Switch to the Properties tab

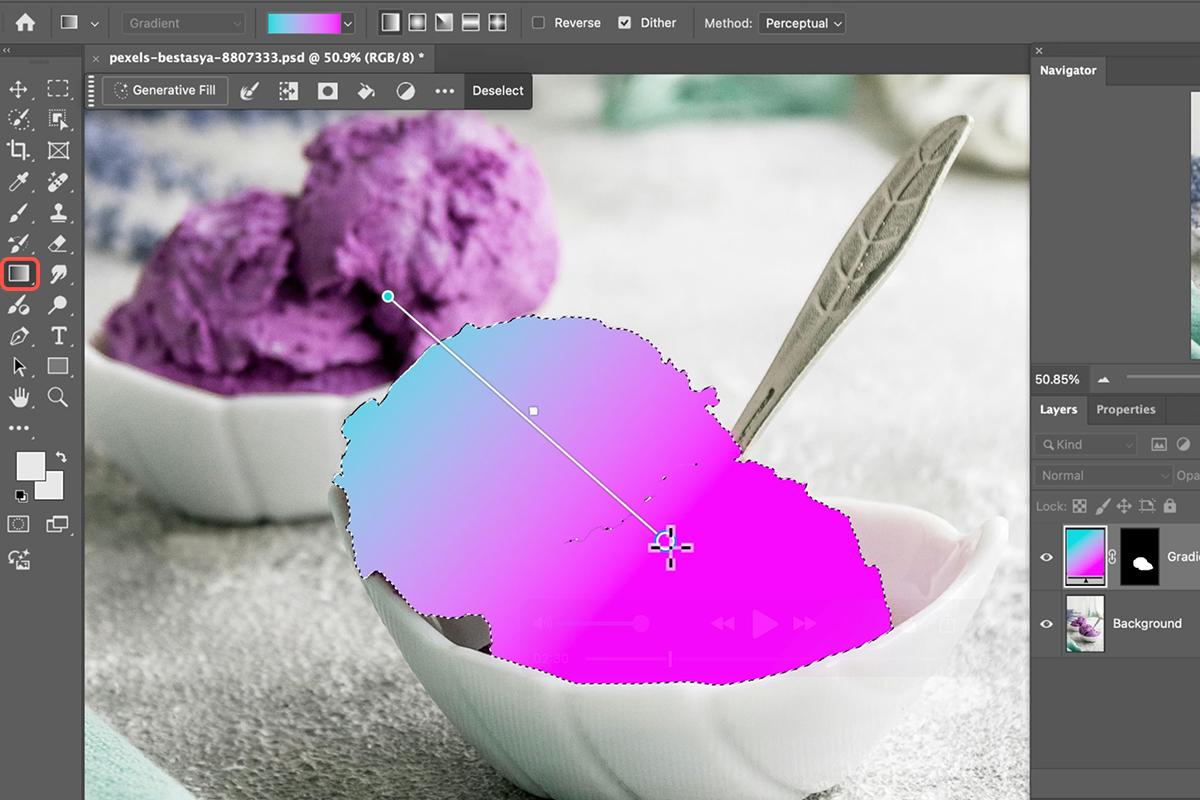click(1125, 410)
